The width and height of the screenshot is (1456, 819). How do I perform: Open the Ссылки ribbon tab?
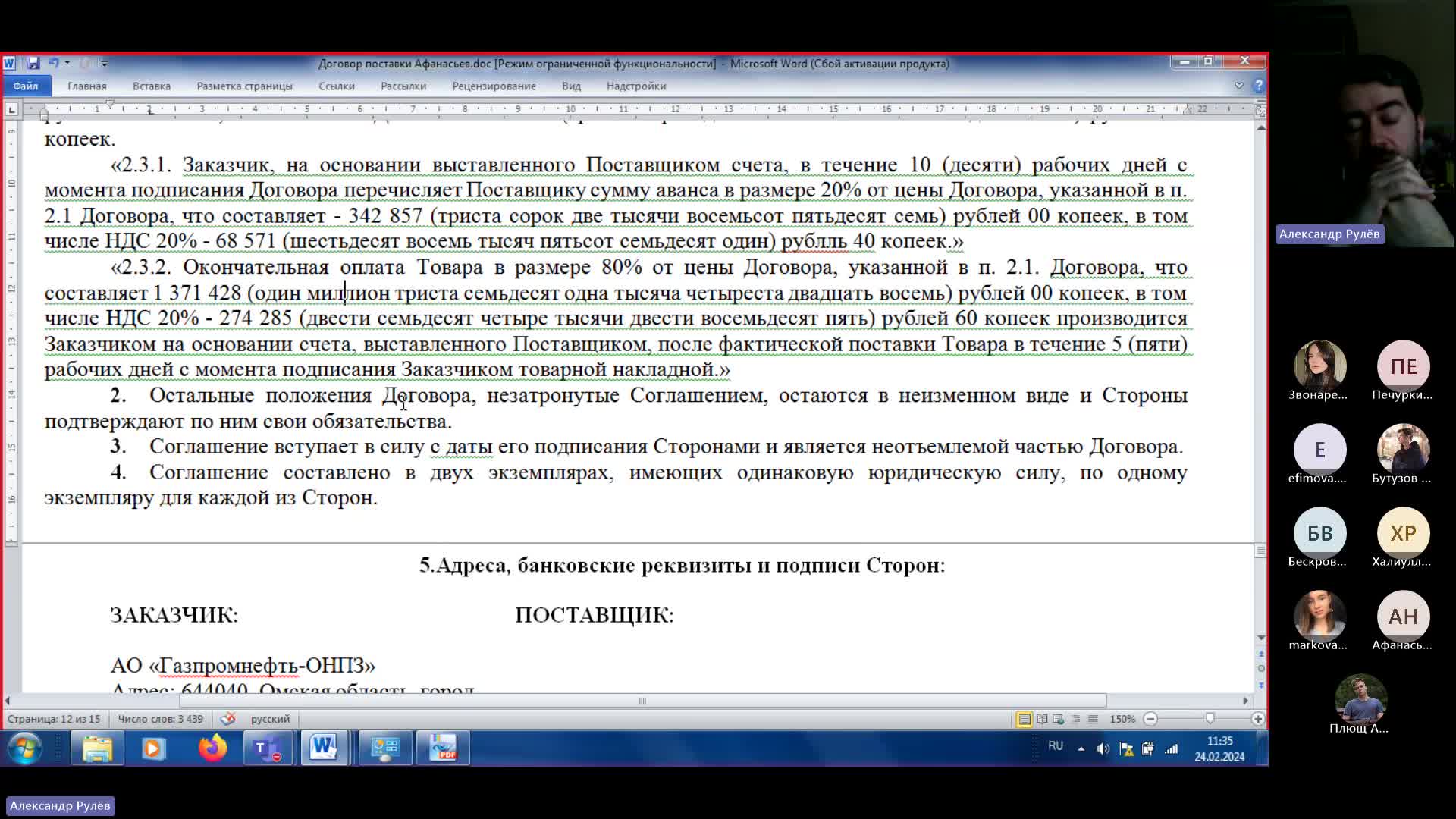(x=337, y=86)
